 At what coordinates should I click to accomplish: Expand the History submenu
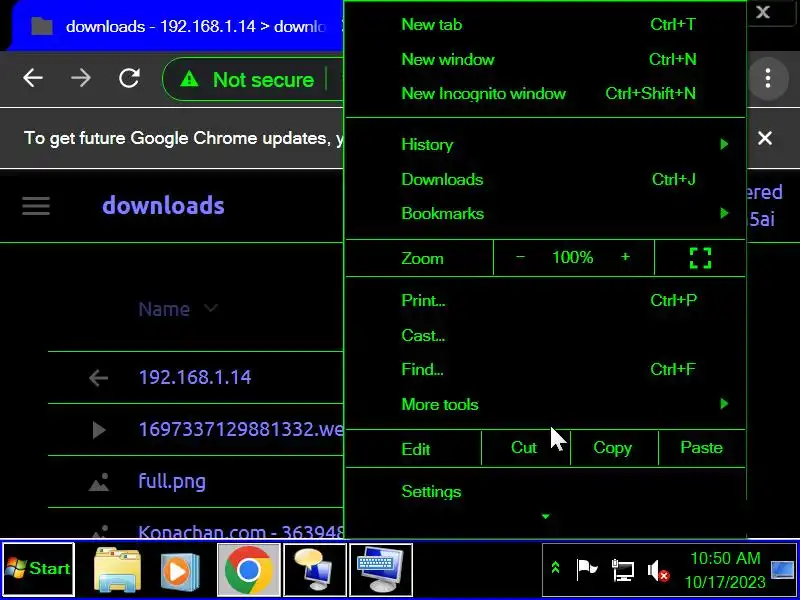pos(545,144)
